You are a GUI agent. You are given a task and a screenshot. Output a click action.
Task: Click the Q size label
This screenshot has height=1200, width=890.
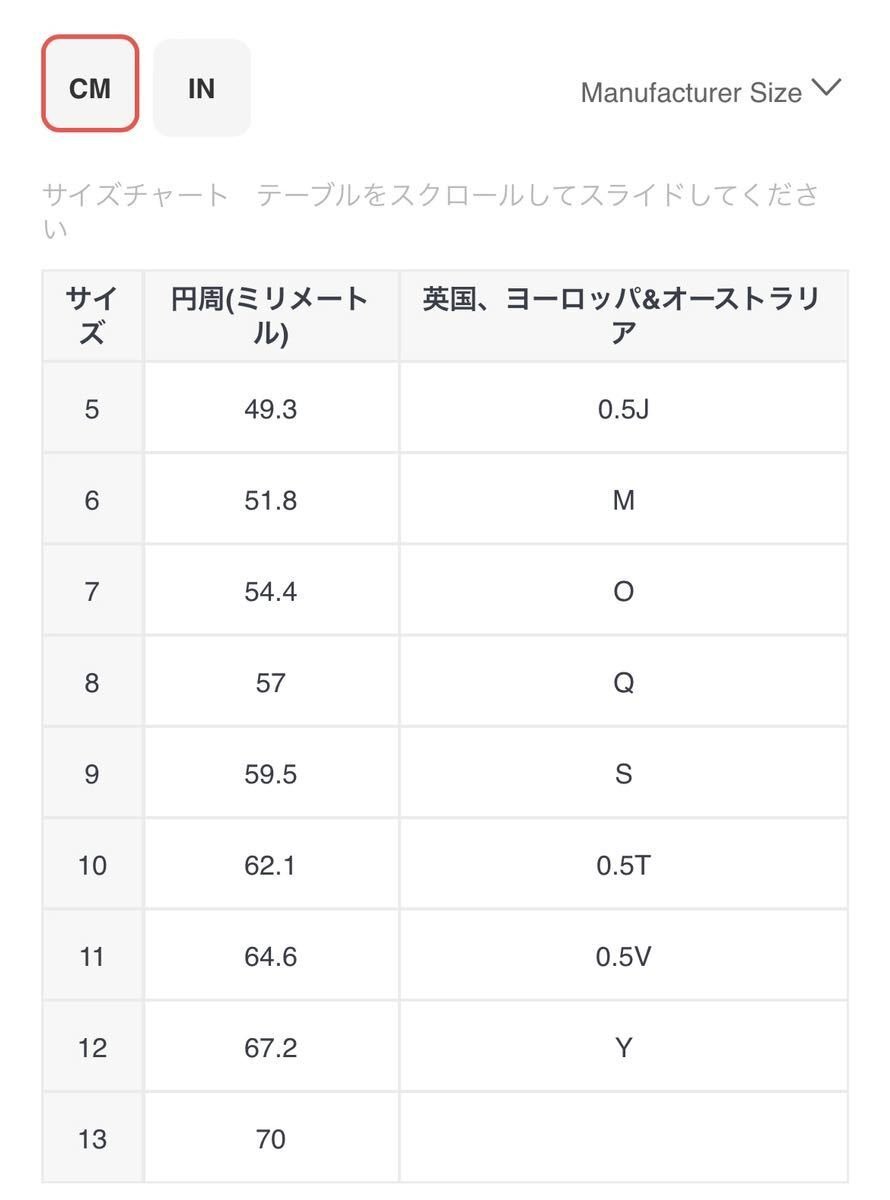pos(623,682)
